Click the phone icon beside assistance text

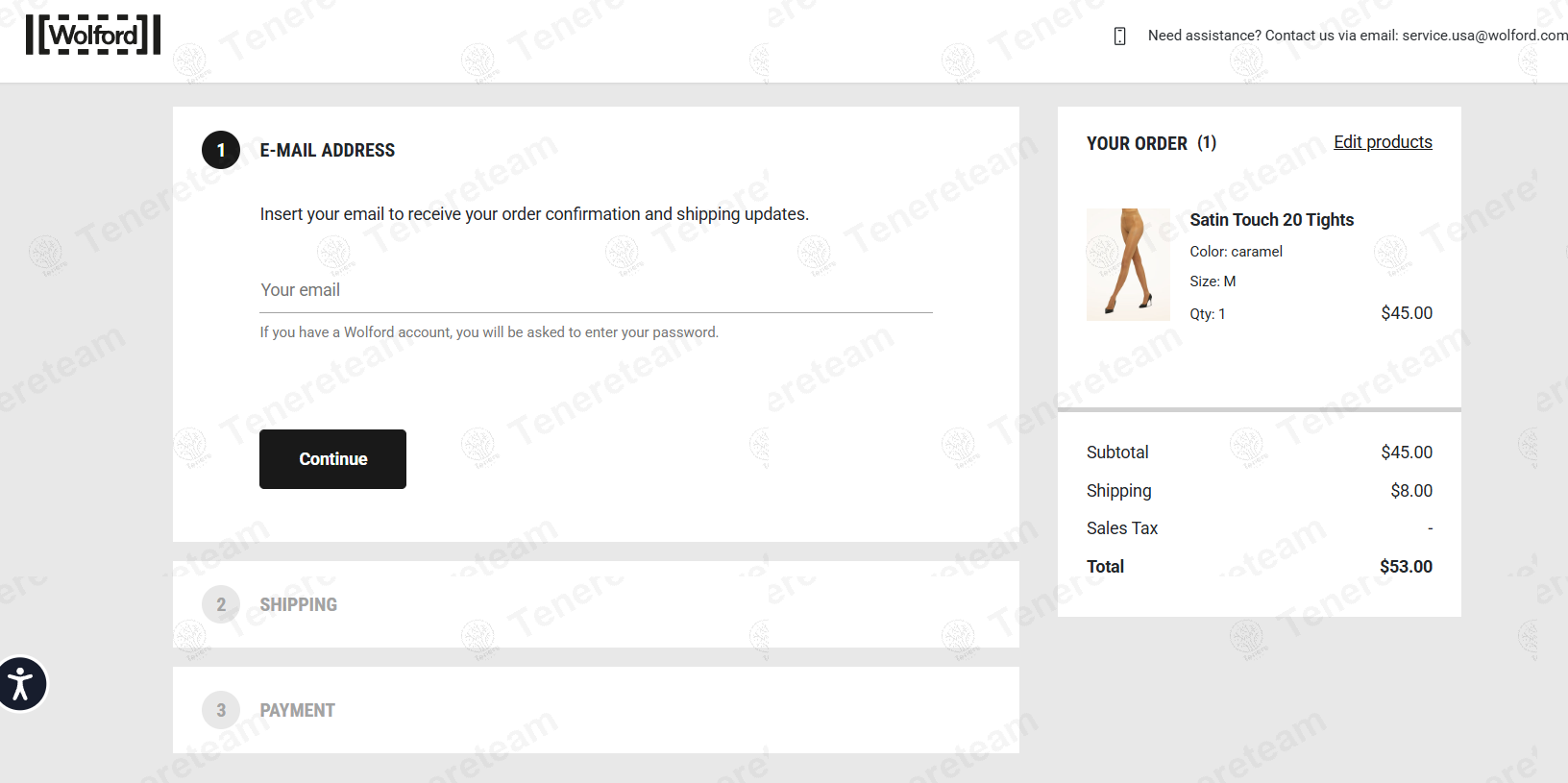click(1119, 36)
